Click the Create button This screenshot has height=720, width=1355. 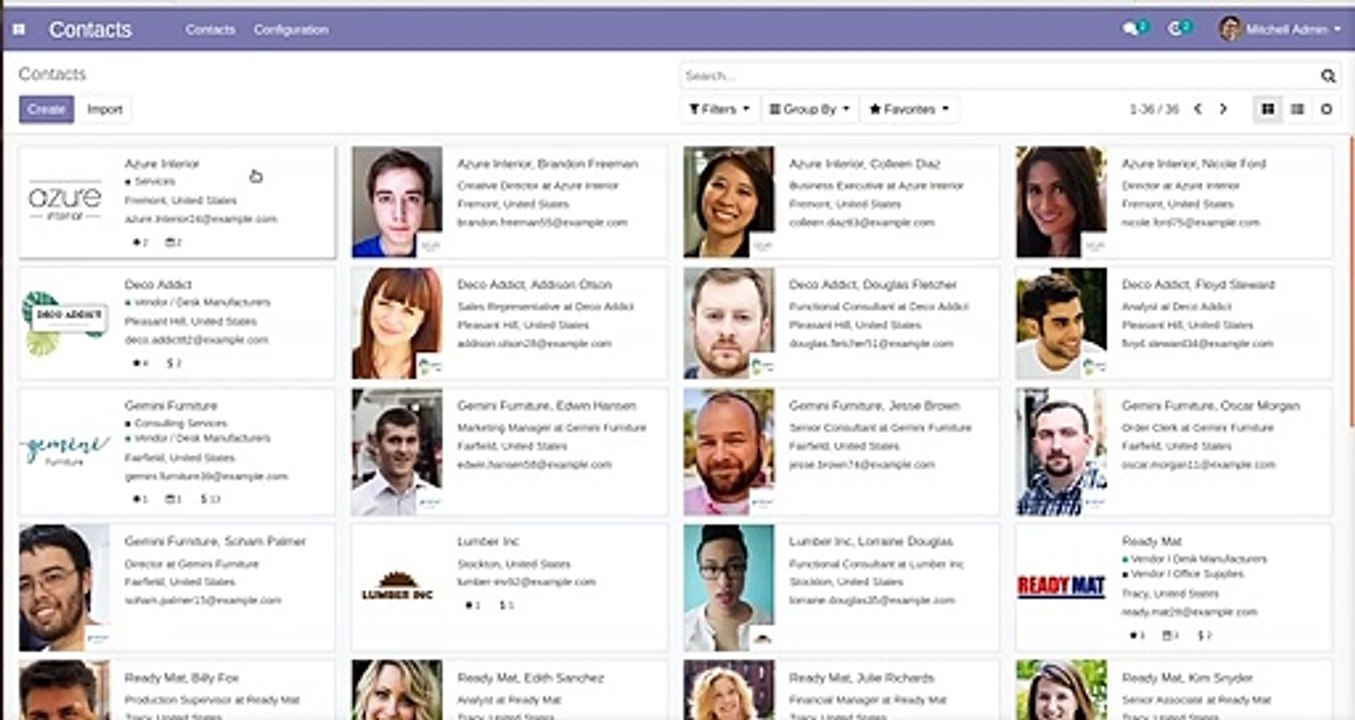(x=46, y=109)
